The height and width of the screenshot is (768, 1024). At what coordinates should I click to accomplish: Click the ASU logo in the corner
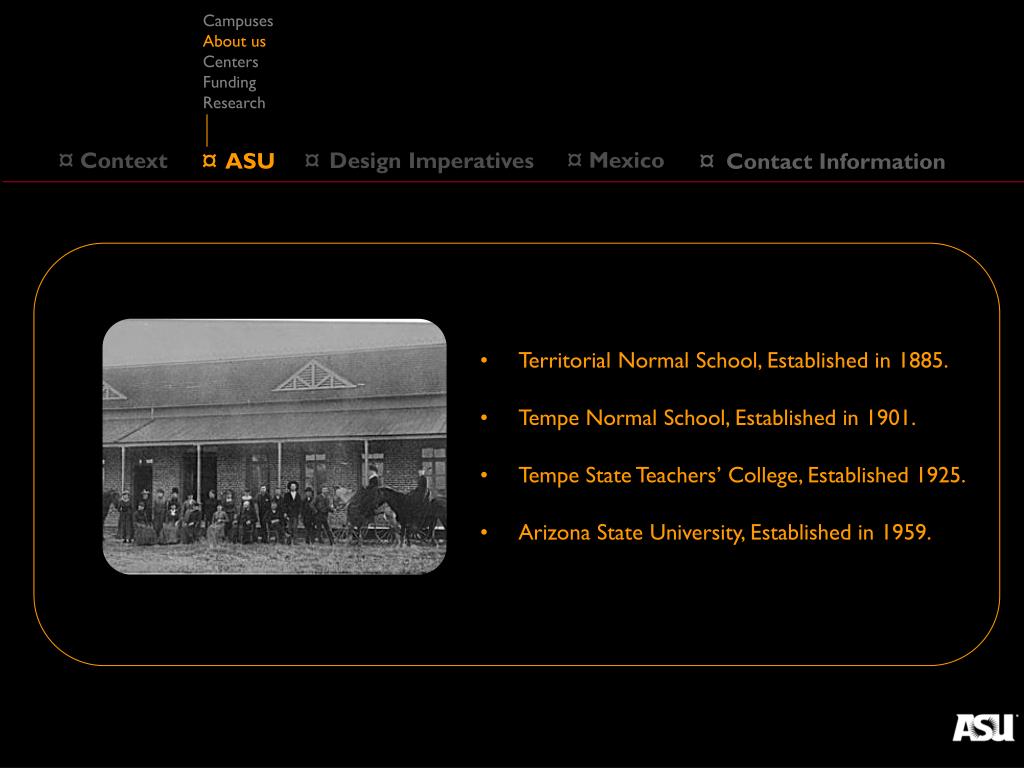[984, 728]
